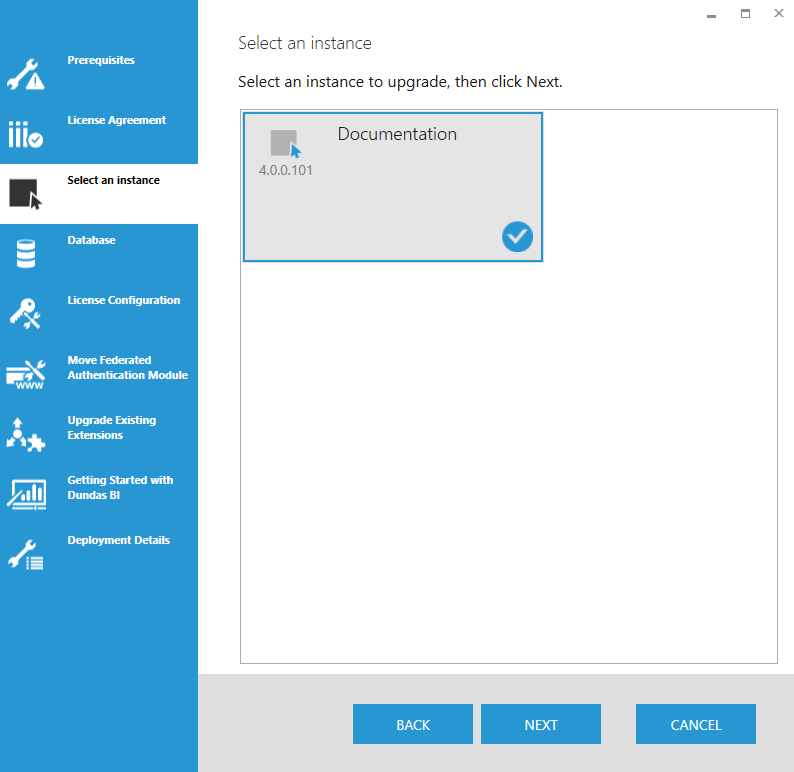This screenshot has width=794, height=772.
Task: Open the Prerequisites step label
Action: pyautogui.click(x=101, y=60)
